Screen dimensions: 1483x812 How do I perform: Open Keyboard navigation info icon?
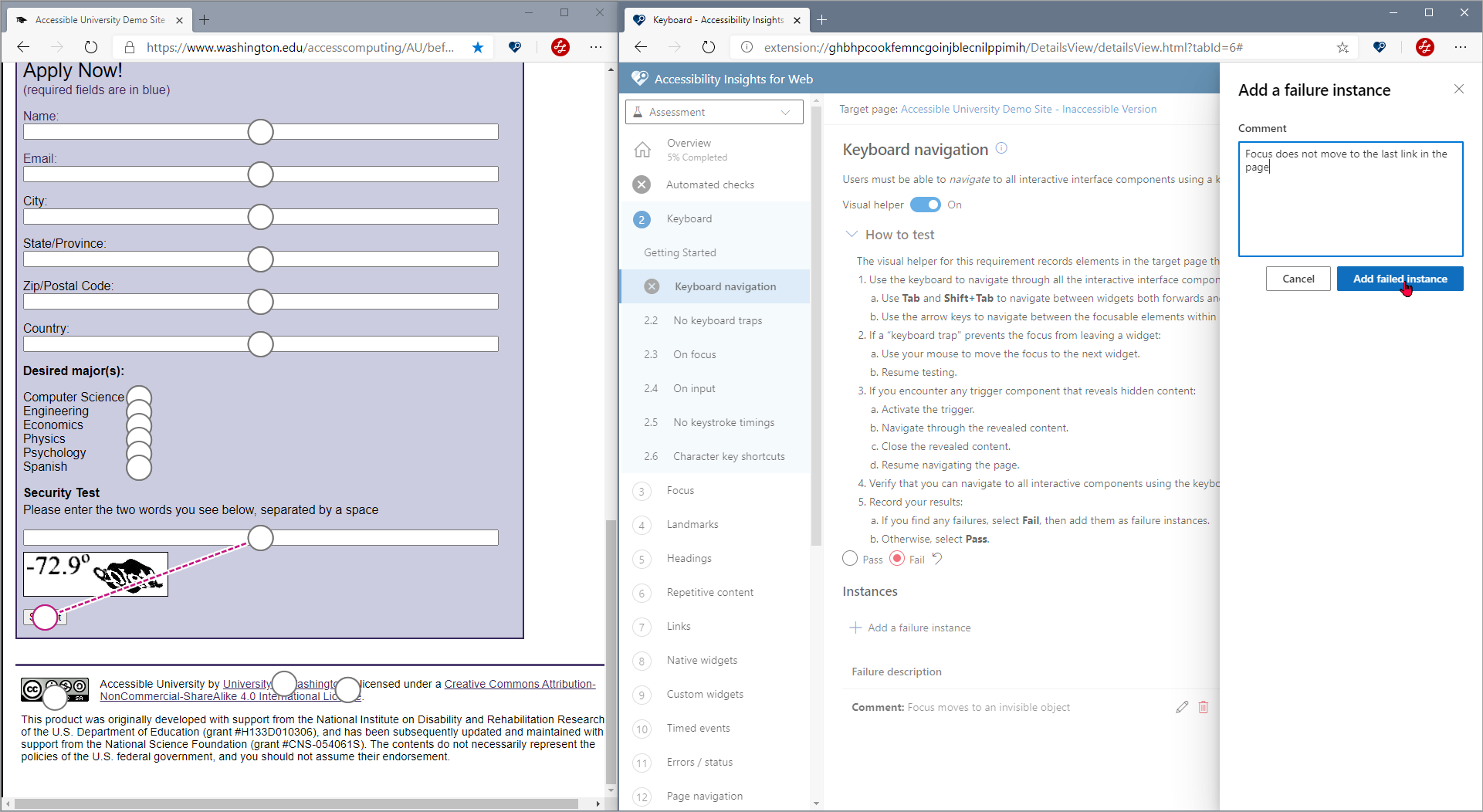click(1001, 148)
